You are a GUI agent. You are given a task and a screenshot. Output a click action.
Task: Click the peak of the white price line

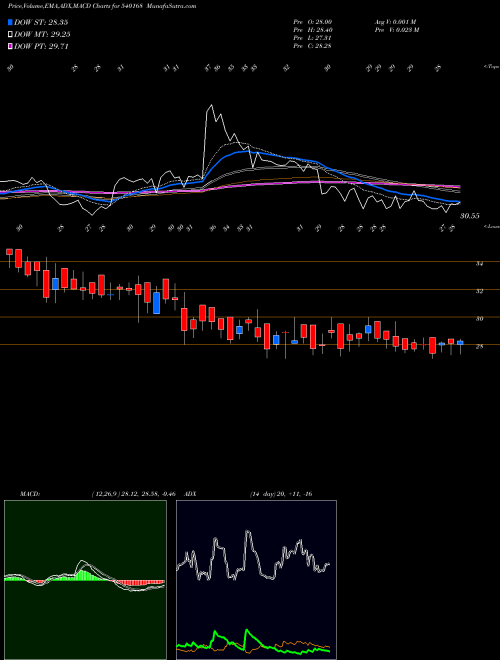(211, 106)
